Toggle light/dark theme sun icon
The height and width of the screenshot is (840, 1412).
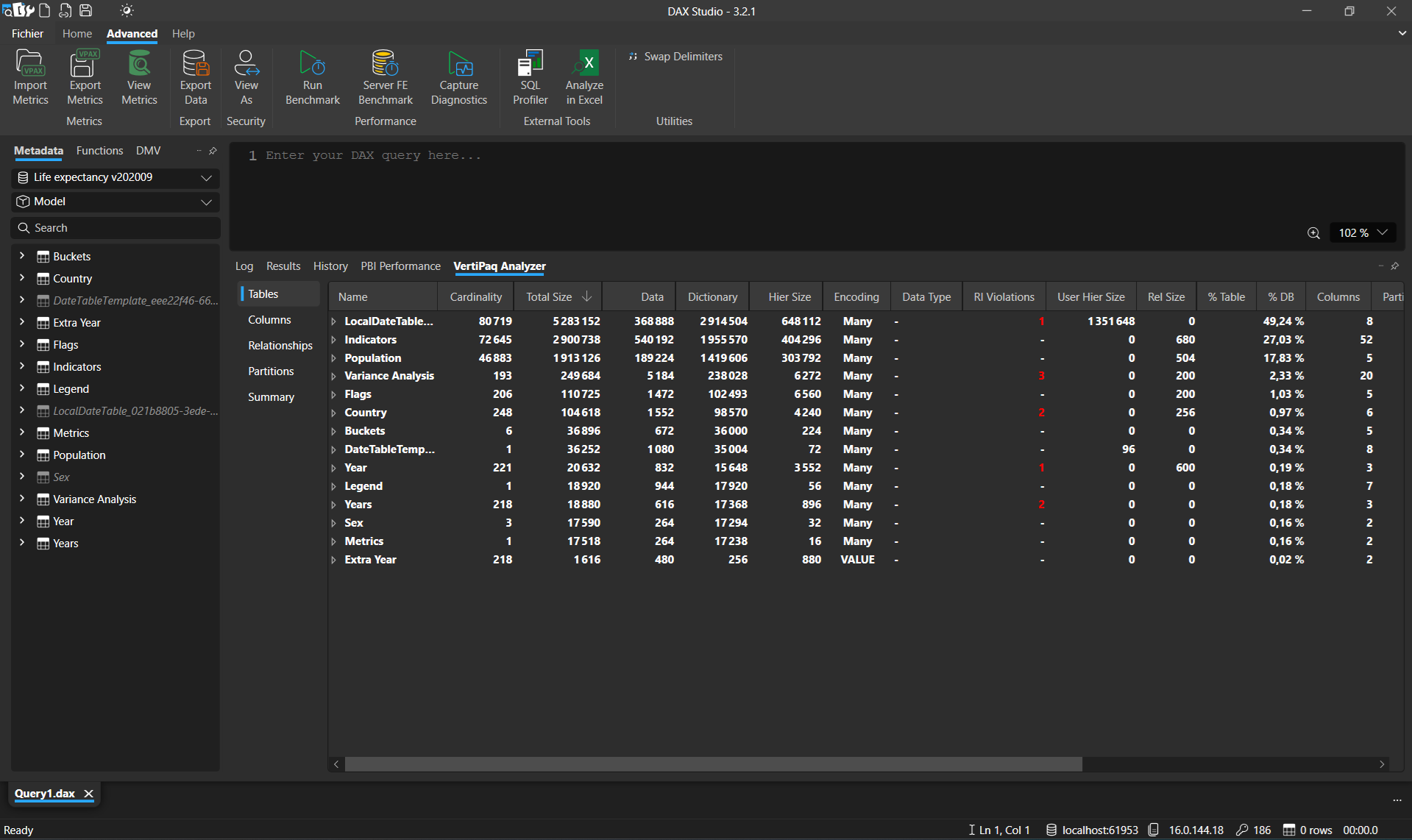127,10
